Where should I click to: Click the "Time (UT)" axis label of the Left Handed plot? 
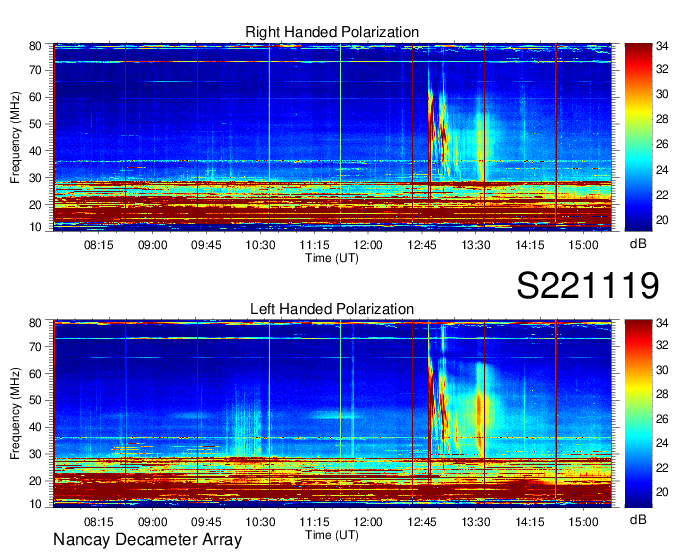click(x=332, y=535)
